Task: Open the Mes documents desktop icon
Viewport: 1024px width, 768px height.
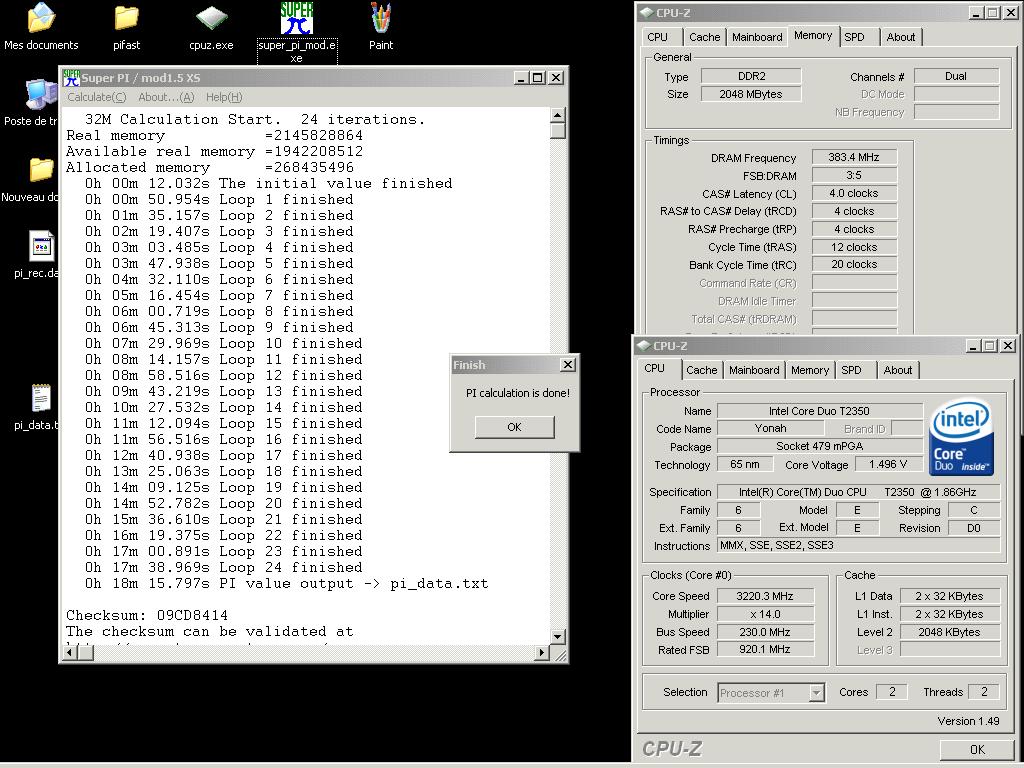Action: coord(41,18)
